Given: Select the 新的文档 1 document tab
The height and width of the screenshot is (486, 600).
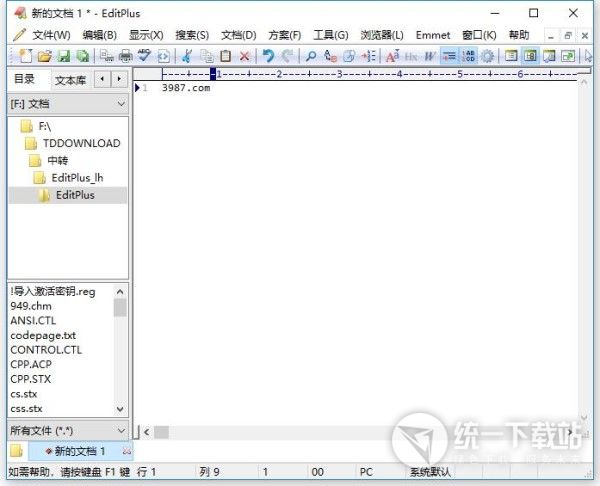Looking at the screenshot, I should point(80,452).
